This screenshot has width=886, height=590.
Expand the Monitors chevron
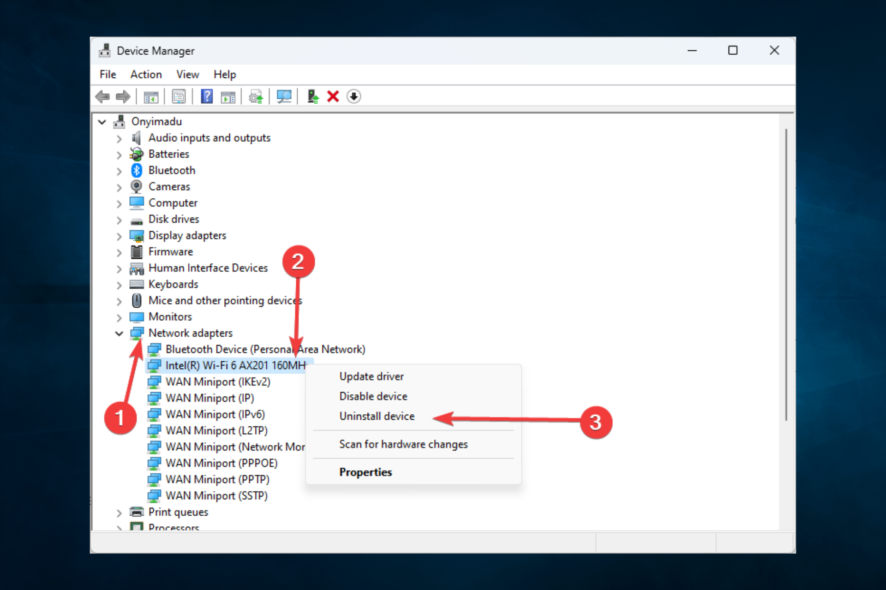[x=119, y=318]
